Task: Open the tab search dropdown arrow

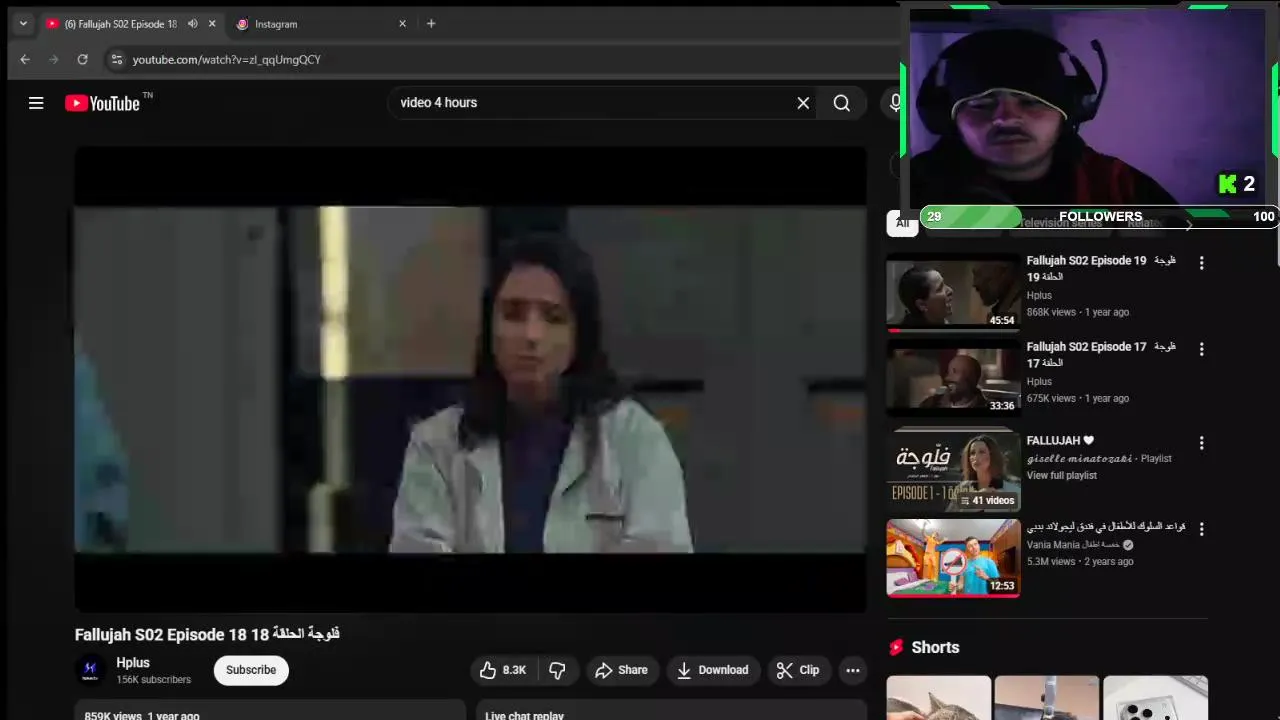Action: coord(23,24)
